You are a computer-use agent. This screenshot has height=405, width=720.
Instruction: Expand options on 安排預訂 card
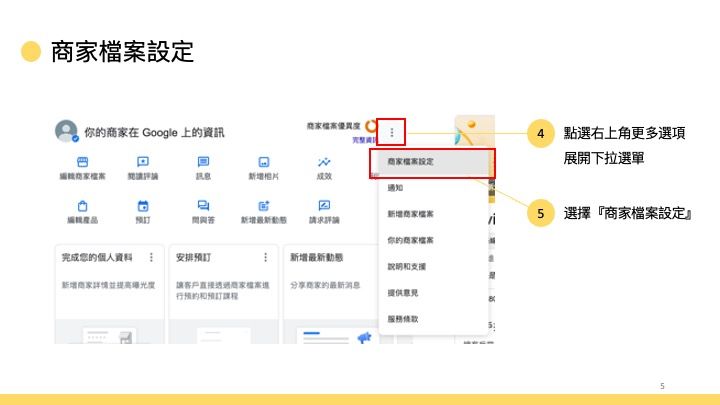point(265,257)
